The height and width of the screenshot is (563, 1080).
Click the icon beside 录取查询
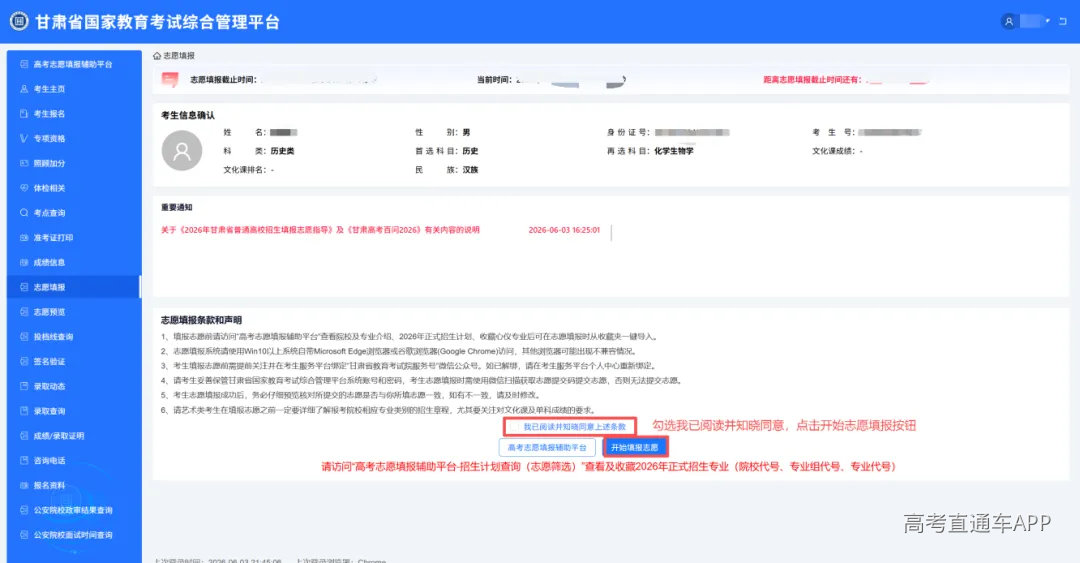click(x=24, y=411)
